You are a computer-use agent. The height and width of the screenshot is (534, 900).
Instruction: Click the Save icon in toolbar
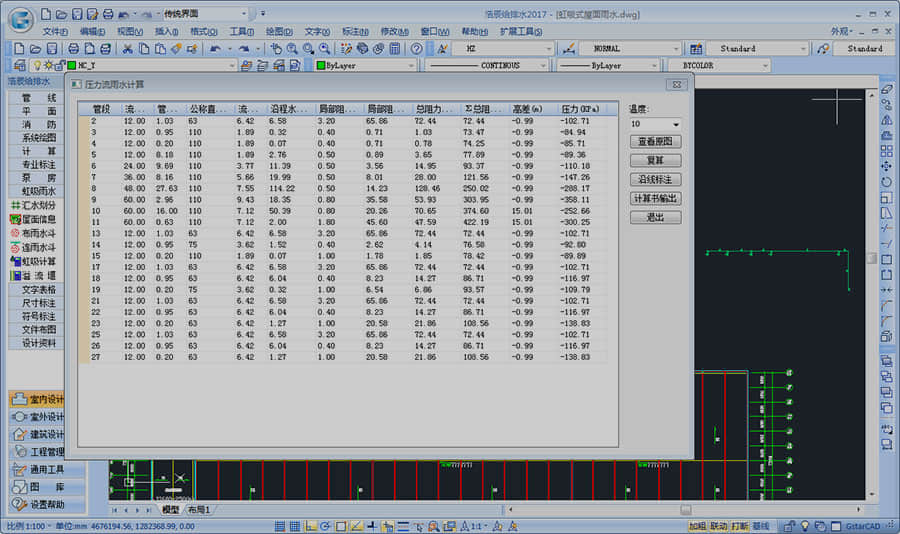coord(51,48)
